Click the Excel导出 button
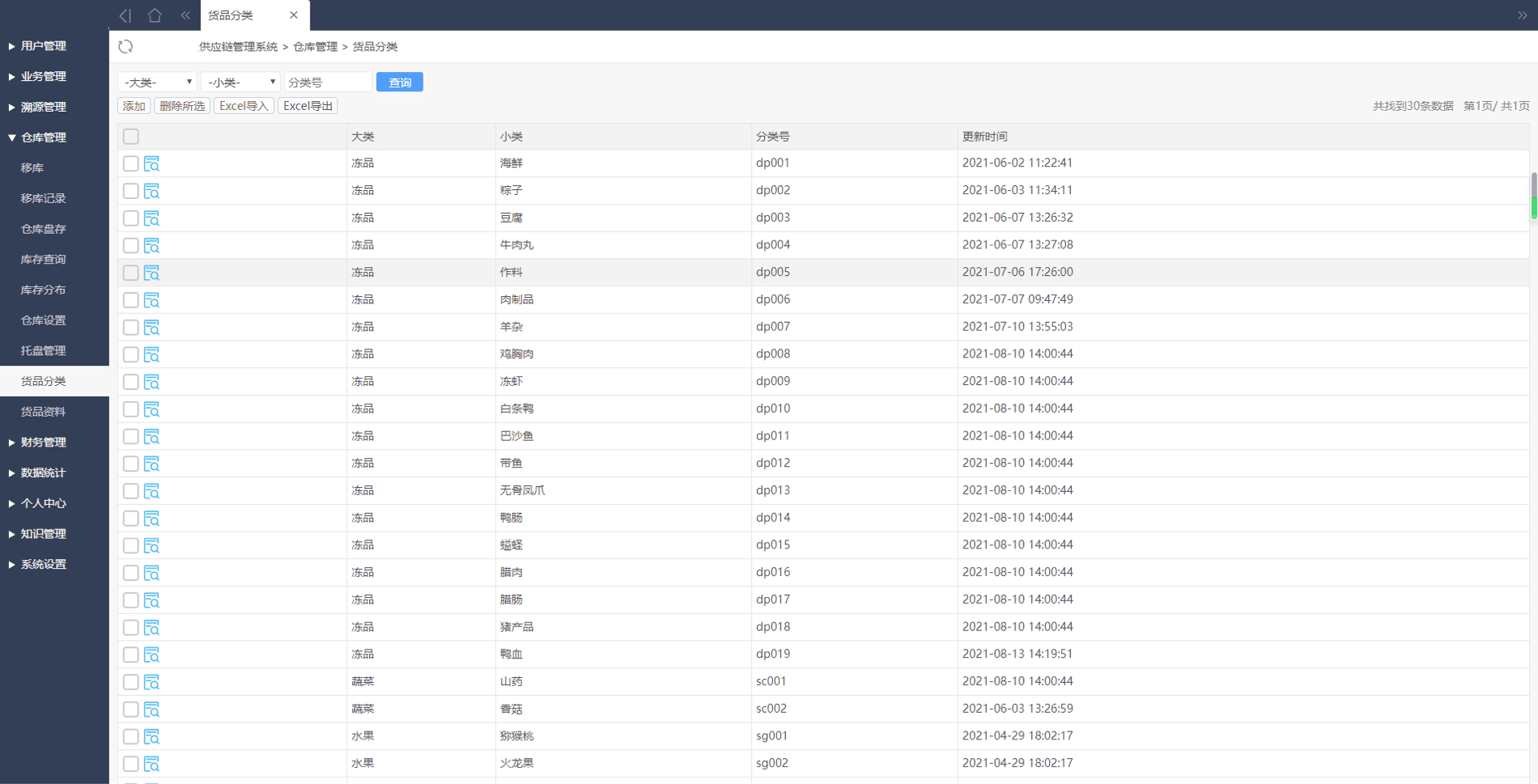The width and height of the screenshot is (1538, 784). [308, 106]
